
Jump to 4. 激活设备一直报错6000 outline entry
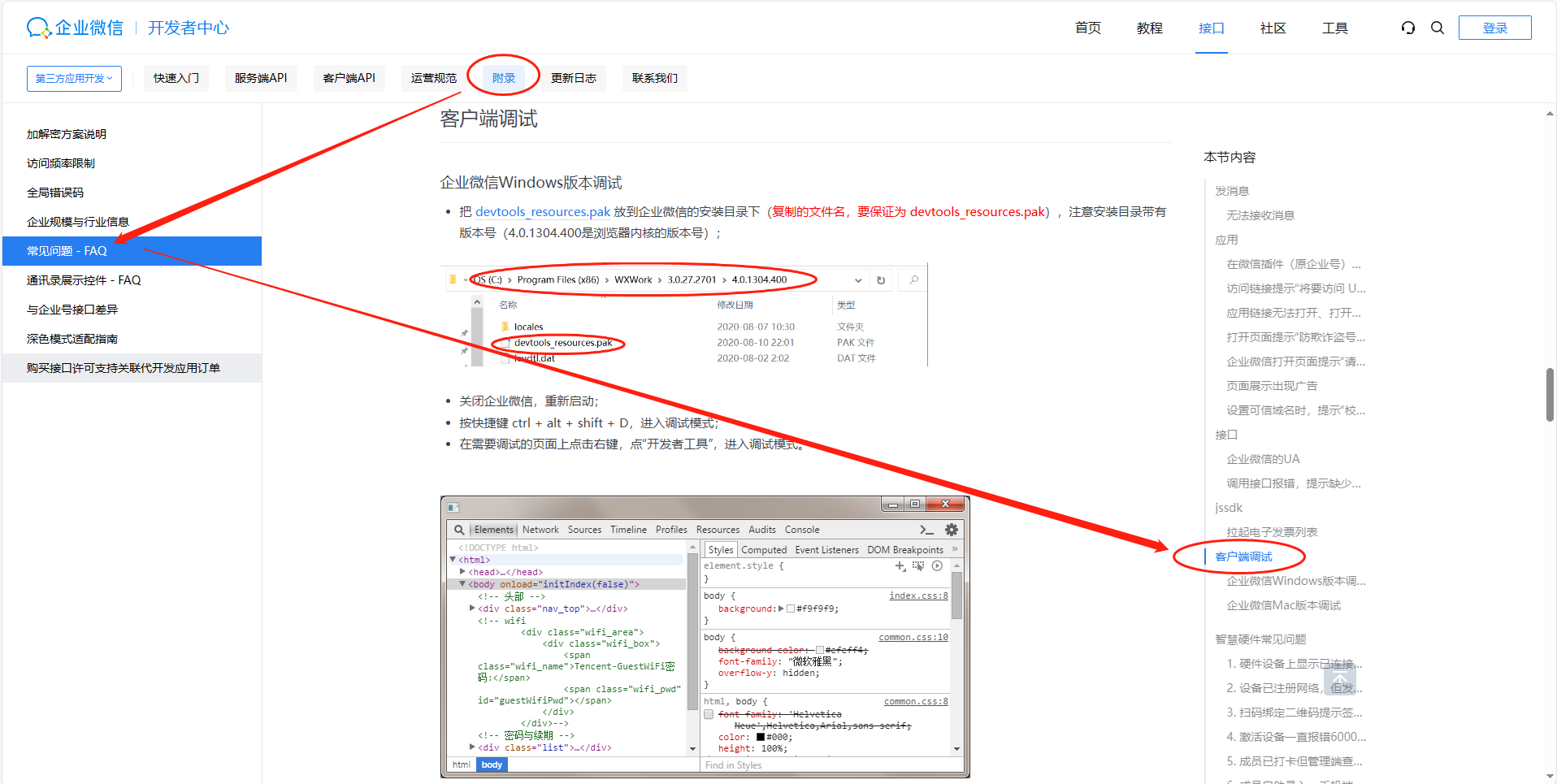tap(1296, 737)
